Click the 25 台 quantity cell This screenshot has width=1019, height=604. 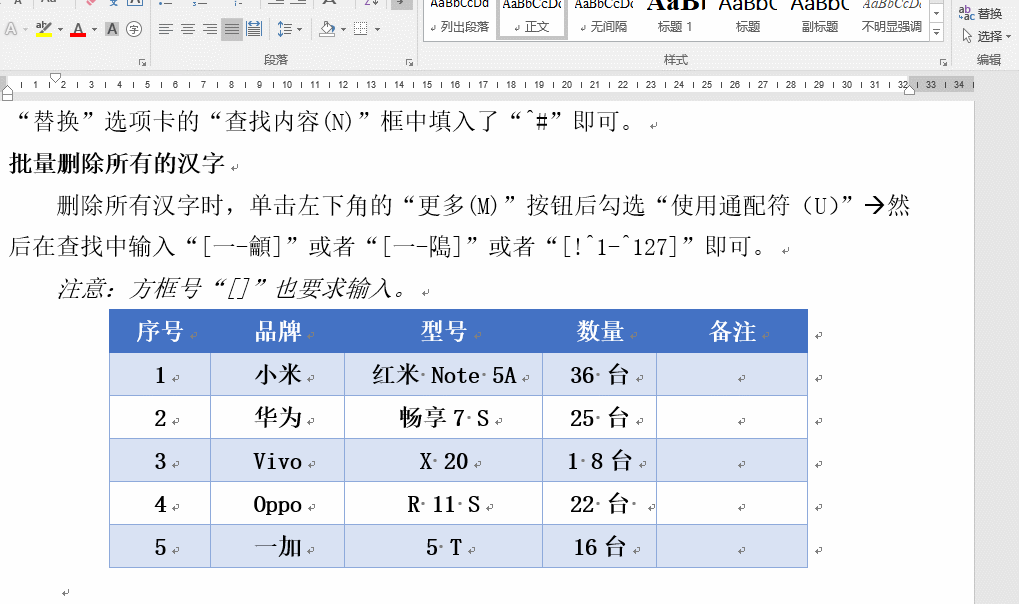[599, 417]
